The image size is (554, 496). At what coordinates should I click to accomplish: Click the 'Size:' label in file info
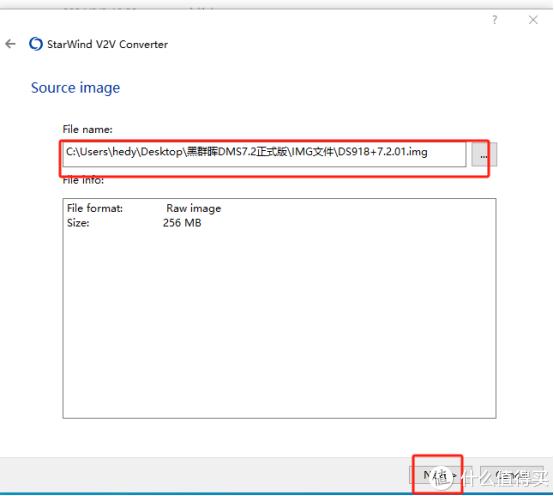[x=78, y=223]
